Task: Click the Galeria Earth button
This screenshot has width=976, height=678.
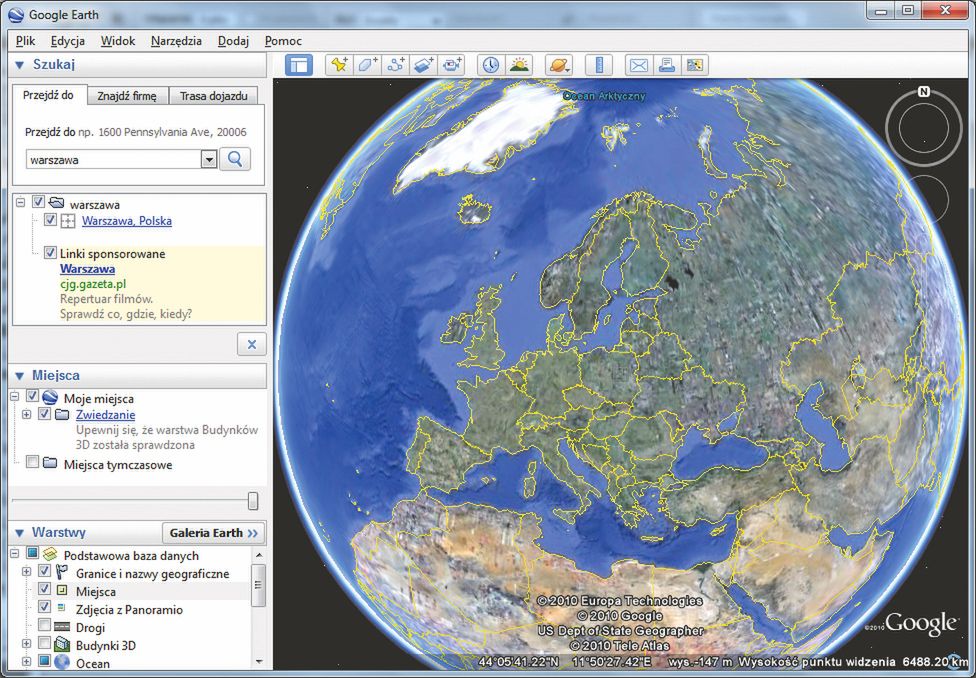Action: [x=214, y=533]
